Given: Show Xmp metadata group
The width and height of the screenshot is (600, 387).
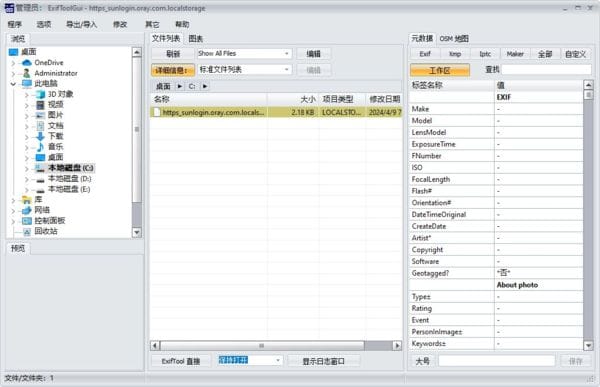Looking at the screenshot, I should [x=455, y=54].
